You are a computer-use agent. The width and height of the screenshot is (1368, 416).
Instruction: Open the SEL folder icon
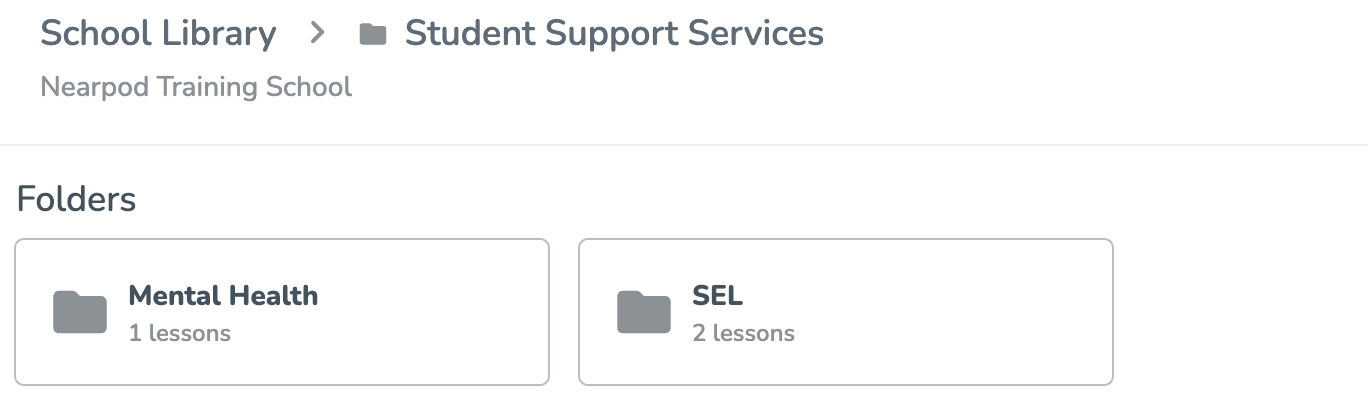pyautogui.click(x=644, y=312)
